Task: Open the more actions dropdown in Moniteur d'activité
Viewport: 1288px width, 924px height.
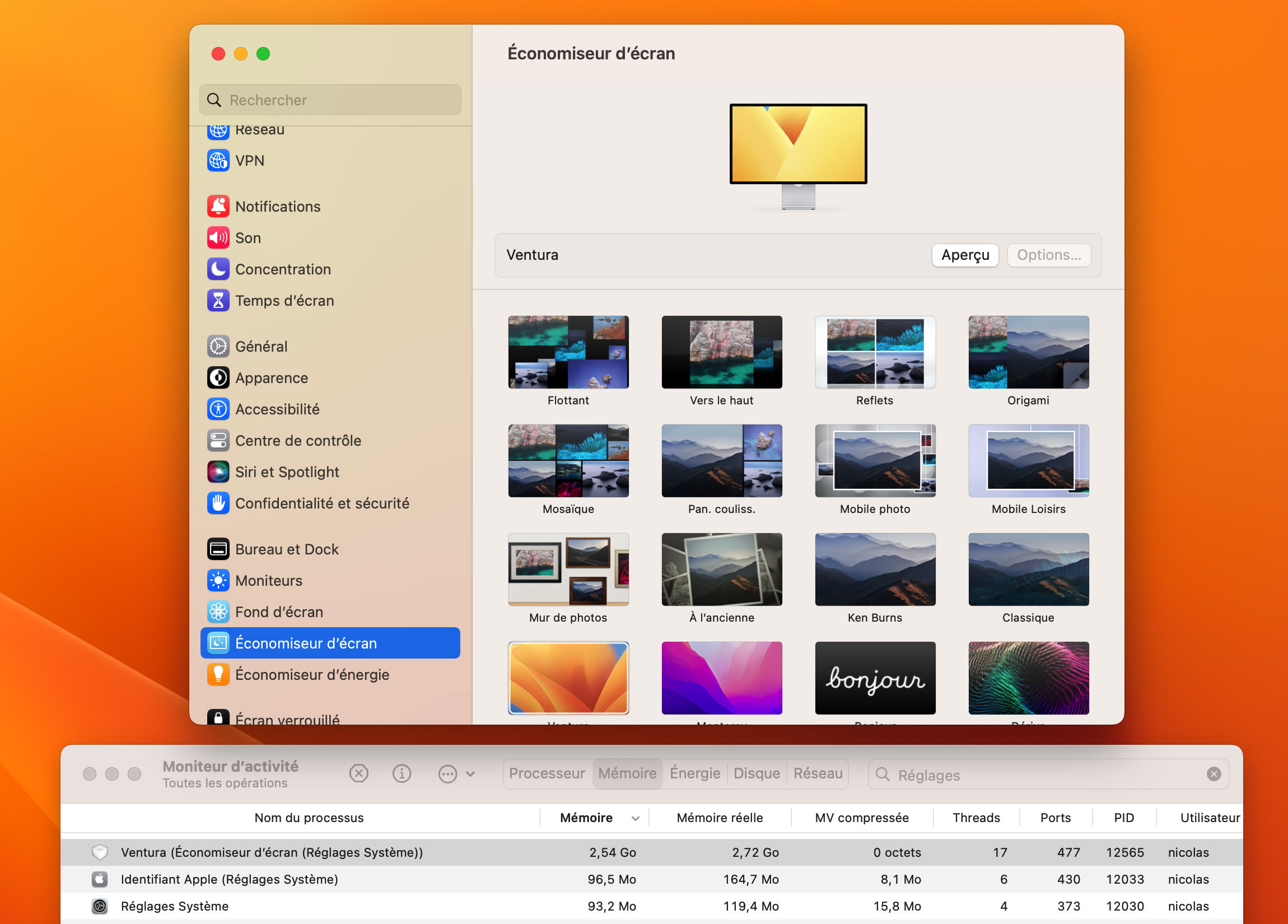Action: 456,773
